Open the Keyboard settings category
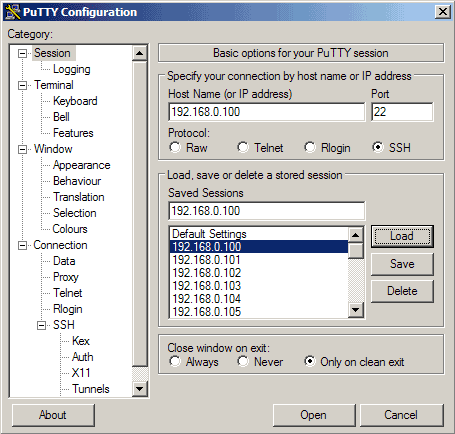 tap(75, 101)
